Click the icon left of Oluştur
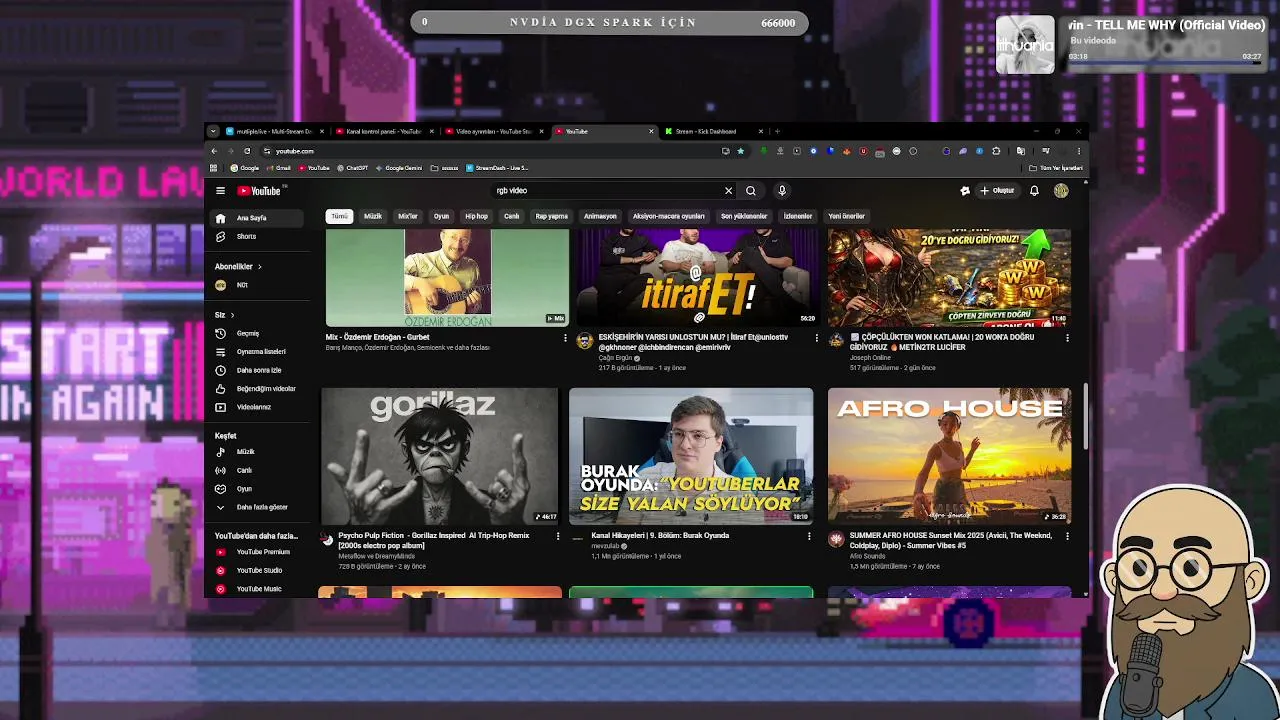This screenshot has height=720, width=1280. pos(965,191)
